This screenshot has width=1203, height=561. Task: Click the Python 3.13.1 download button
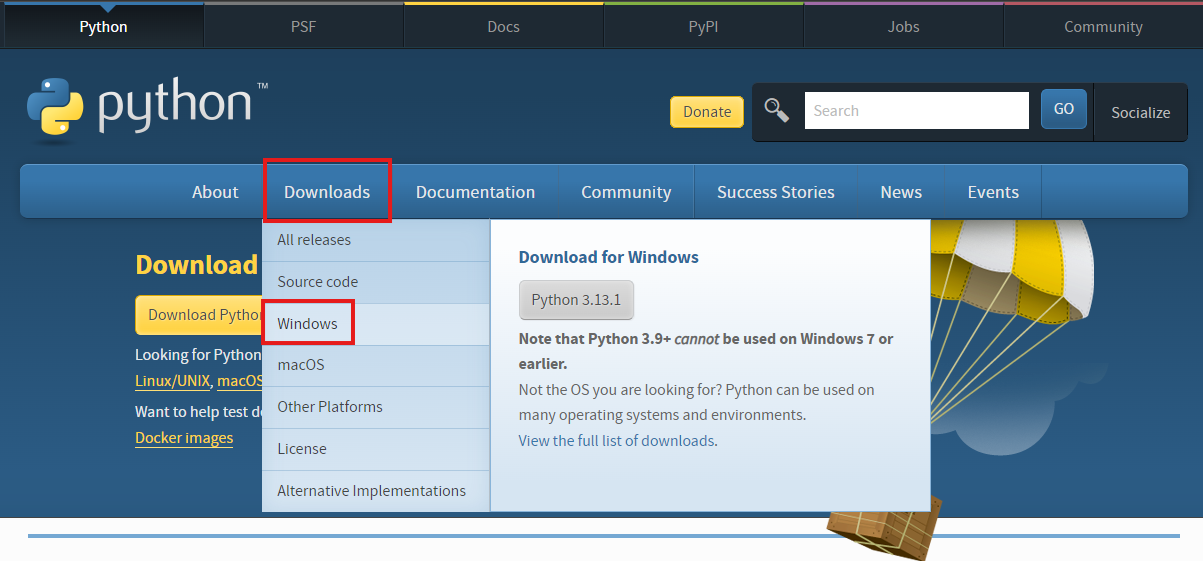pyautogui.click(x=576, y=300)
